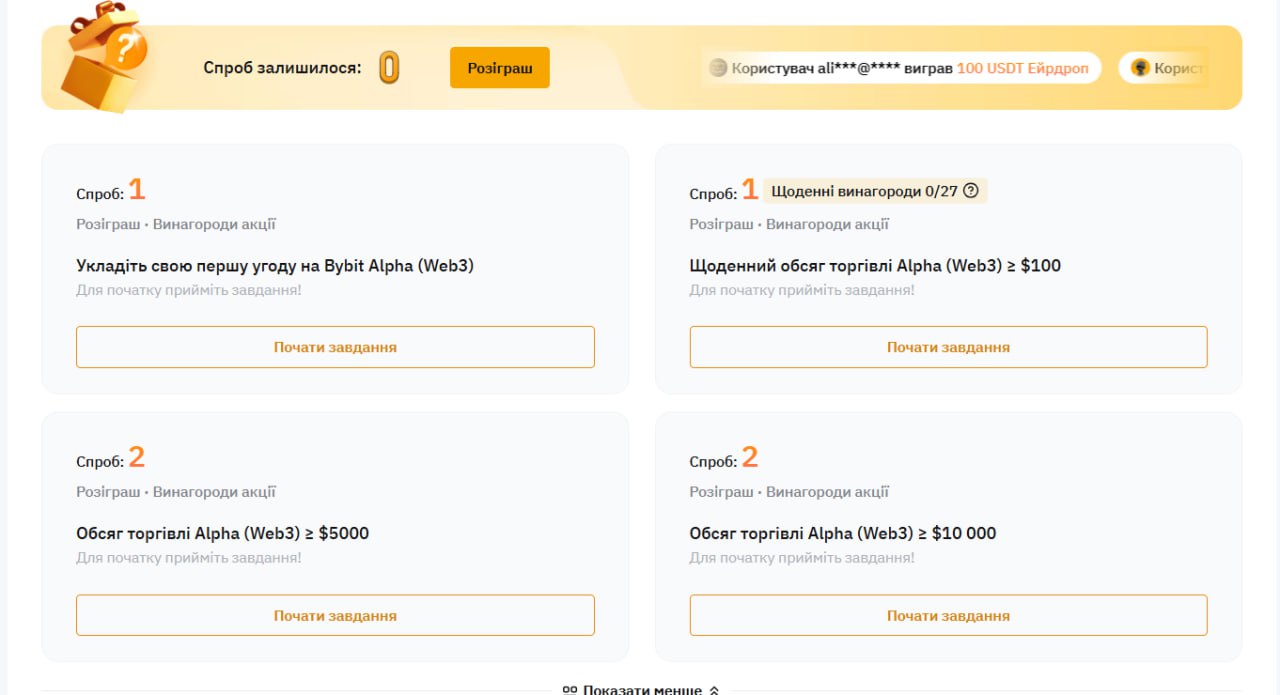Select the Обсяг торгівлі Alpha ≥ $5000 title
Image resolution: width=1280 pixels, height=695 pixels.
click(223, 533)
